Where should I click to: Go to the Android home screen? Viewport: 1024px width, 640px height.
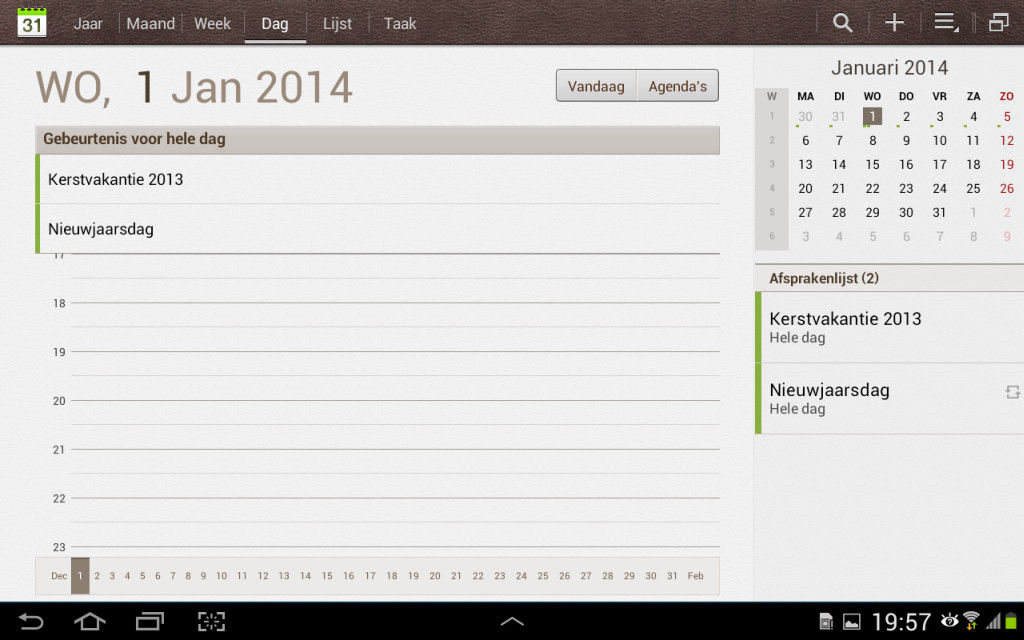[90, 622]
